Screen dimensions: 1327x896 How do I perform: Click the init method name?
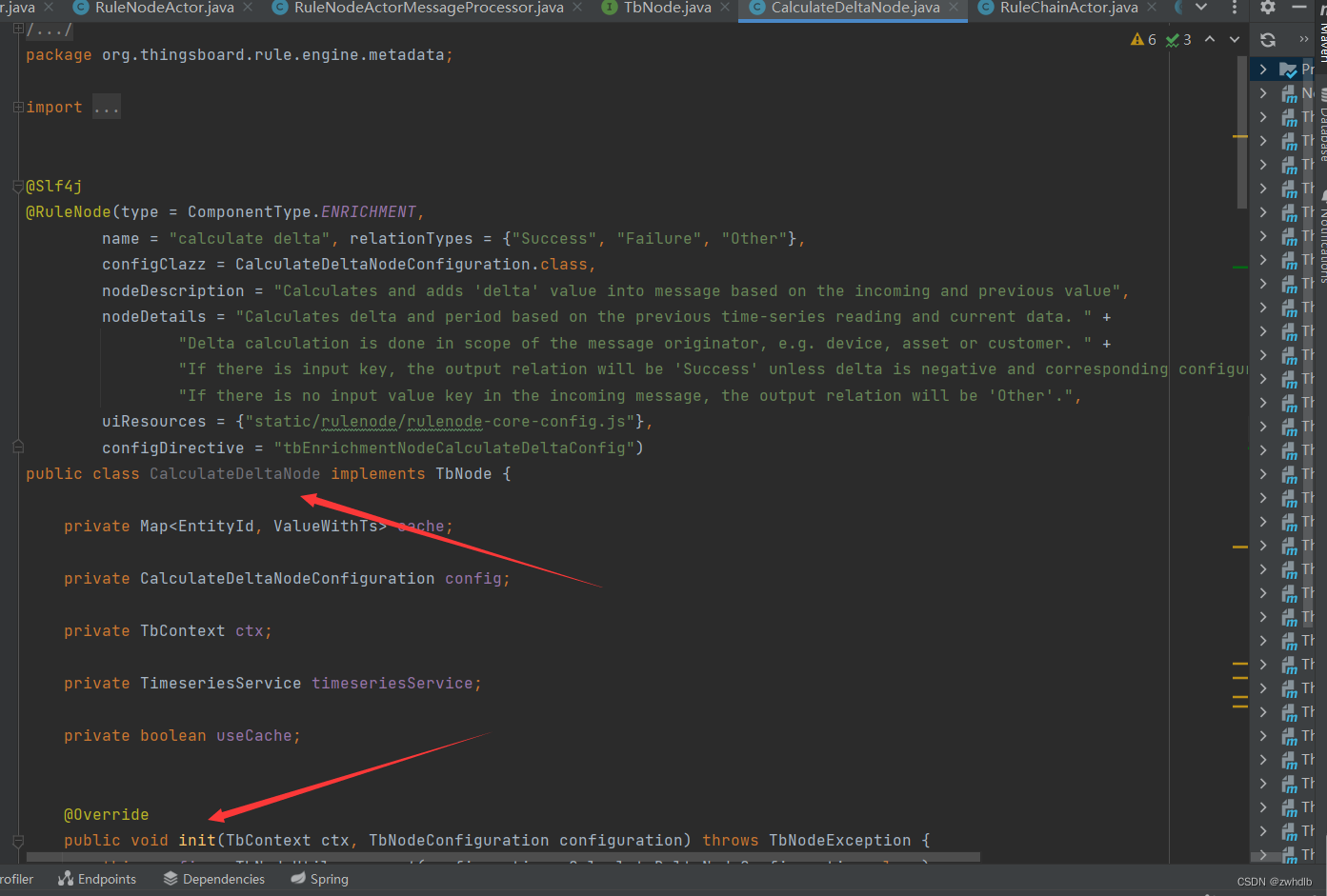point(197,841)
